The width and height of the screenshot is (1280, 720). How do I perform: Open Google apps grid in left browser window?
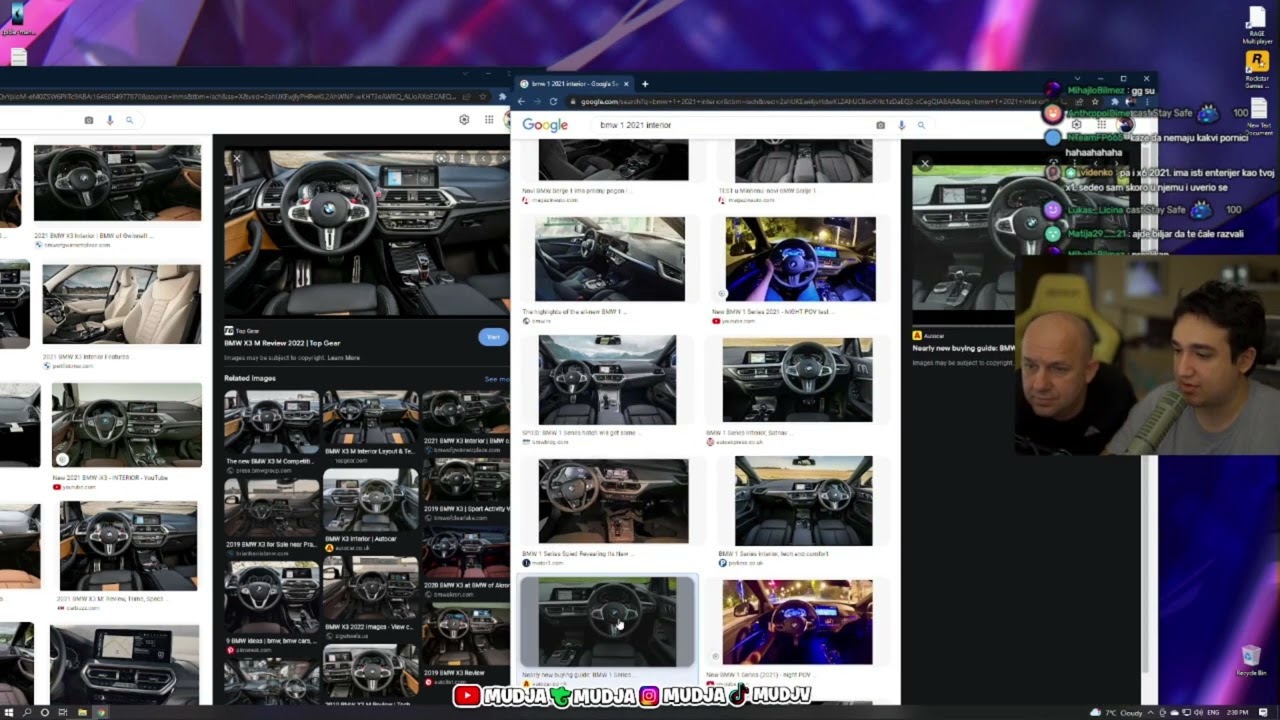pos(489,120)
